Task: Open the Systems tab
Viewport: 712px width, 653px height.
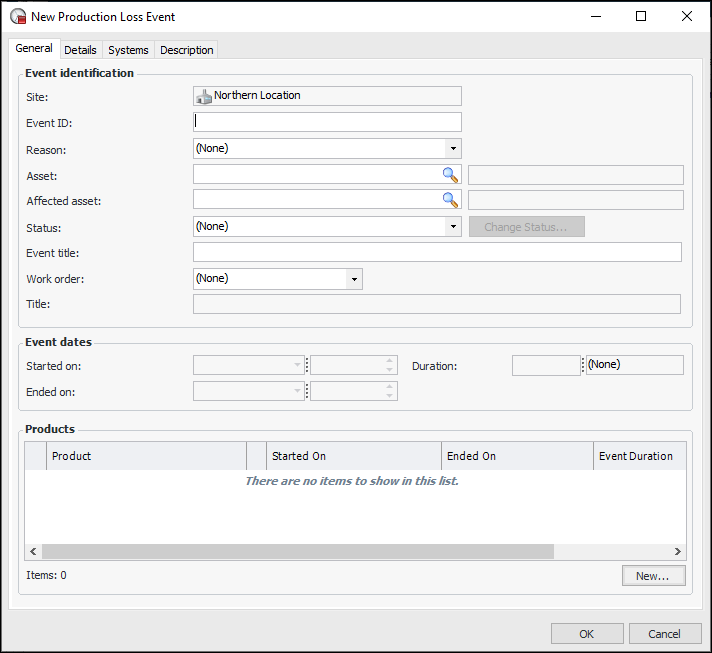Action: click(x=128, y=50)
